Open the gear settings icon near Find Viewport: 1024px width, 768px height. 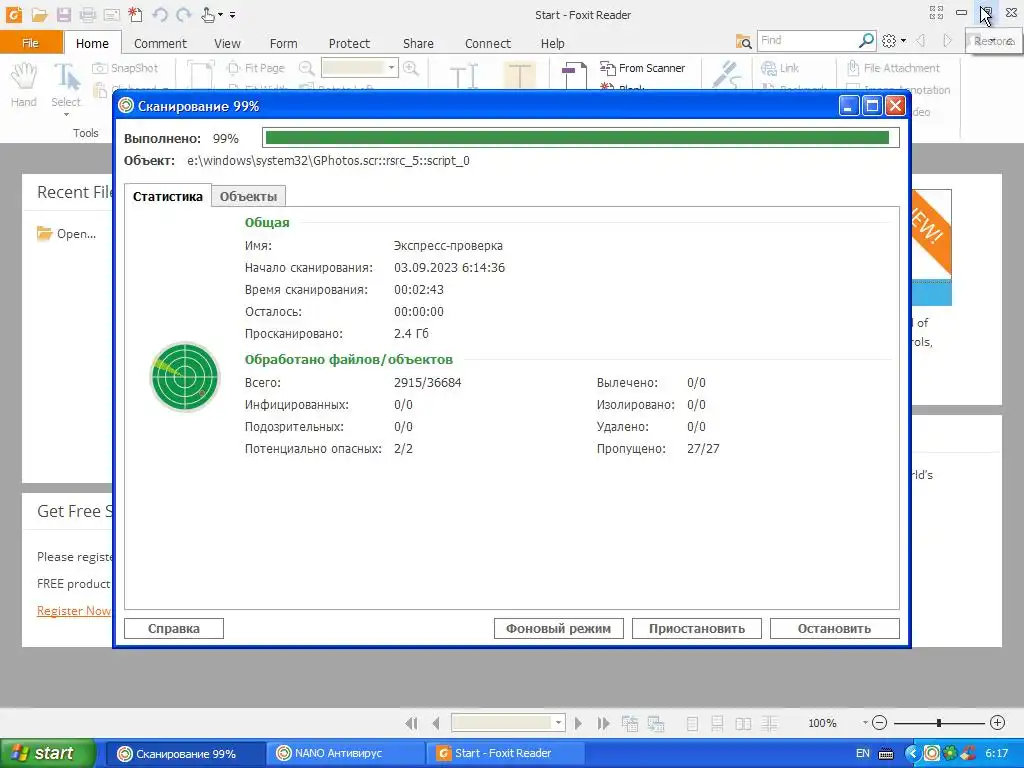[889, 40]
